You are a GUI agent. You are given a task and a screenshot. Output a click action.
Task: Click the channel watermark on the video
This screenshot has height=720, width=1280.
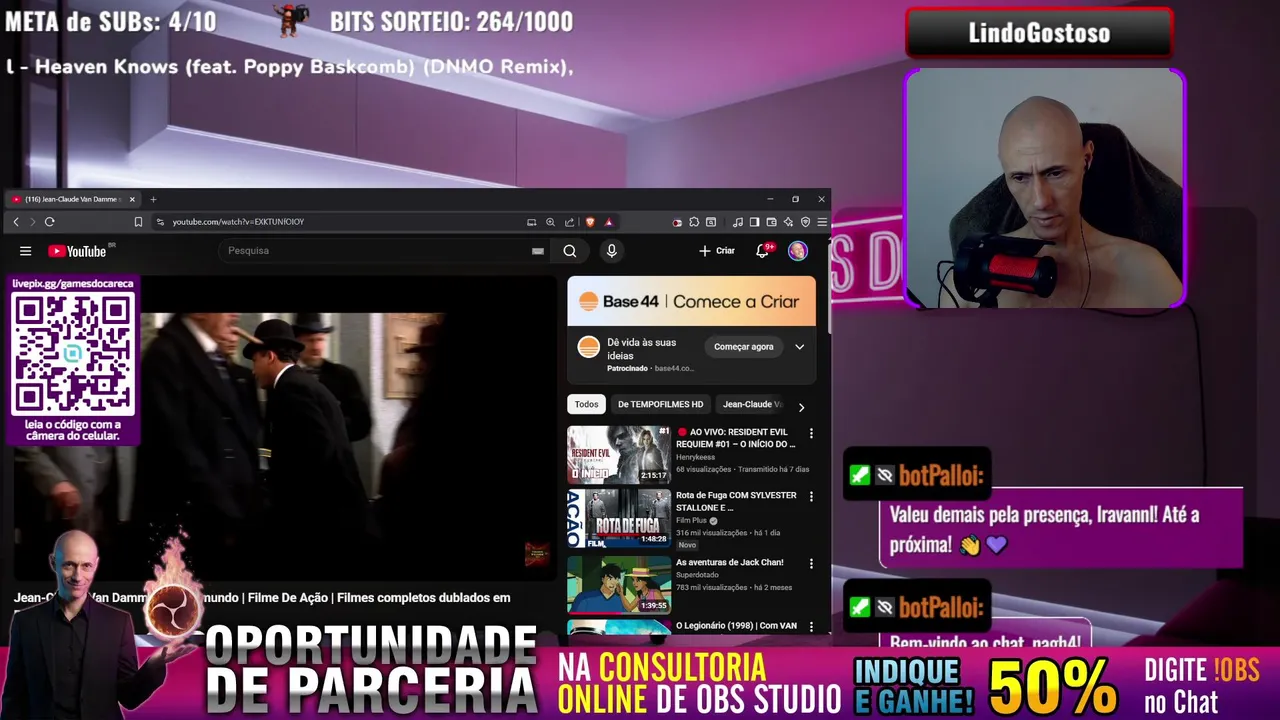pyautogui.click(x=537, y=554)
